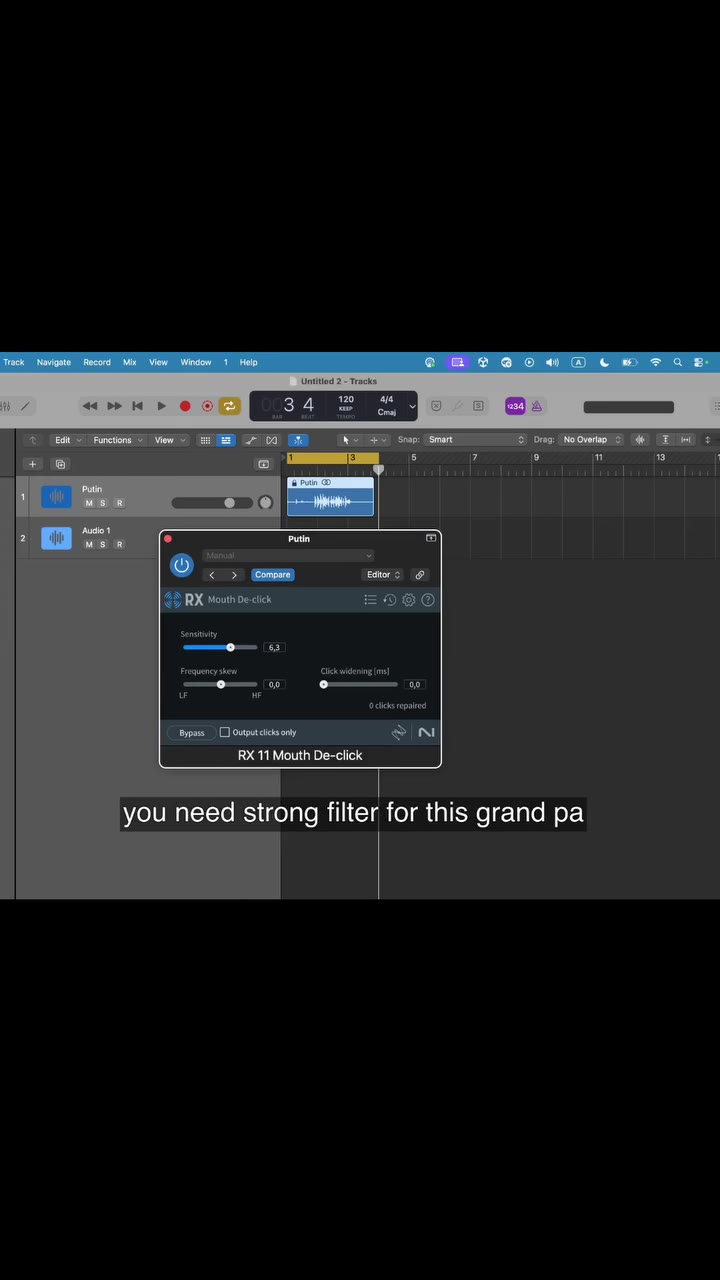Click the Bypass button
This screenshot has height=1280, width=720.
192,733
